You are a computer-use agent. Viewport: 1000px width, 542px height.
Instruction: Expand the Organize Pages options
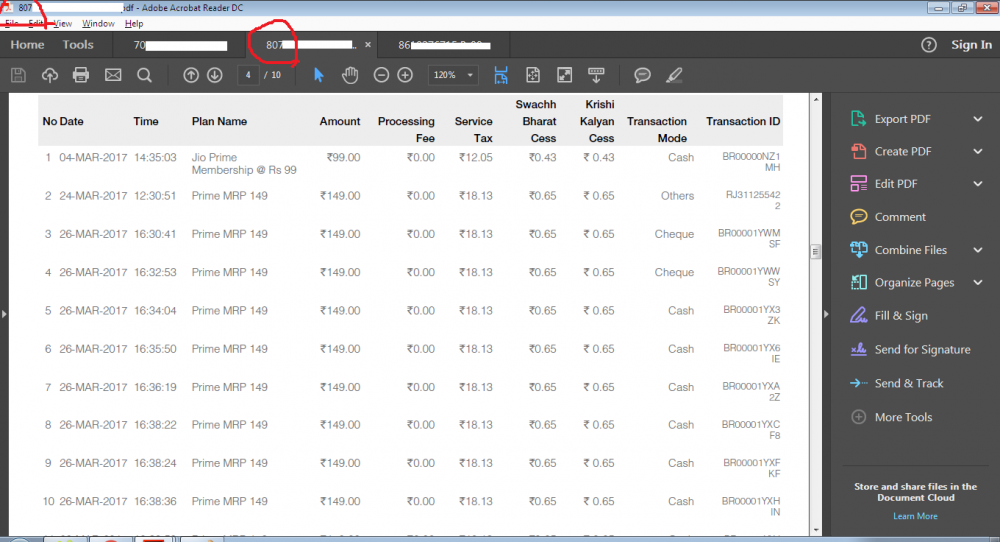coord(977,283)
